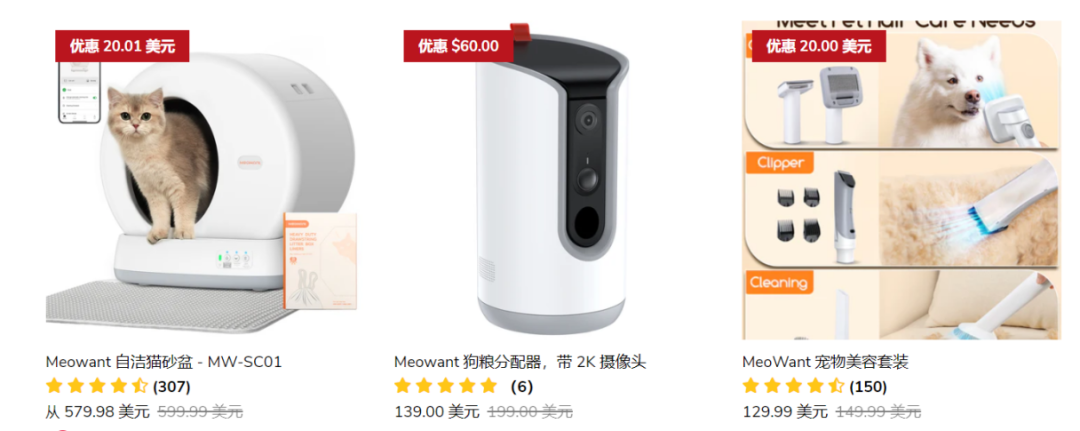Click the 129.99 美元 price

tap(785, 412)
